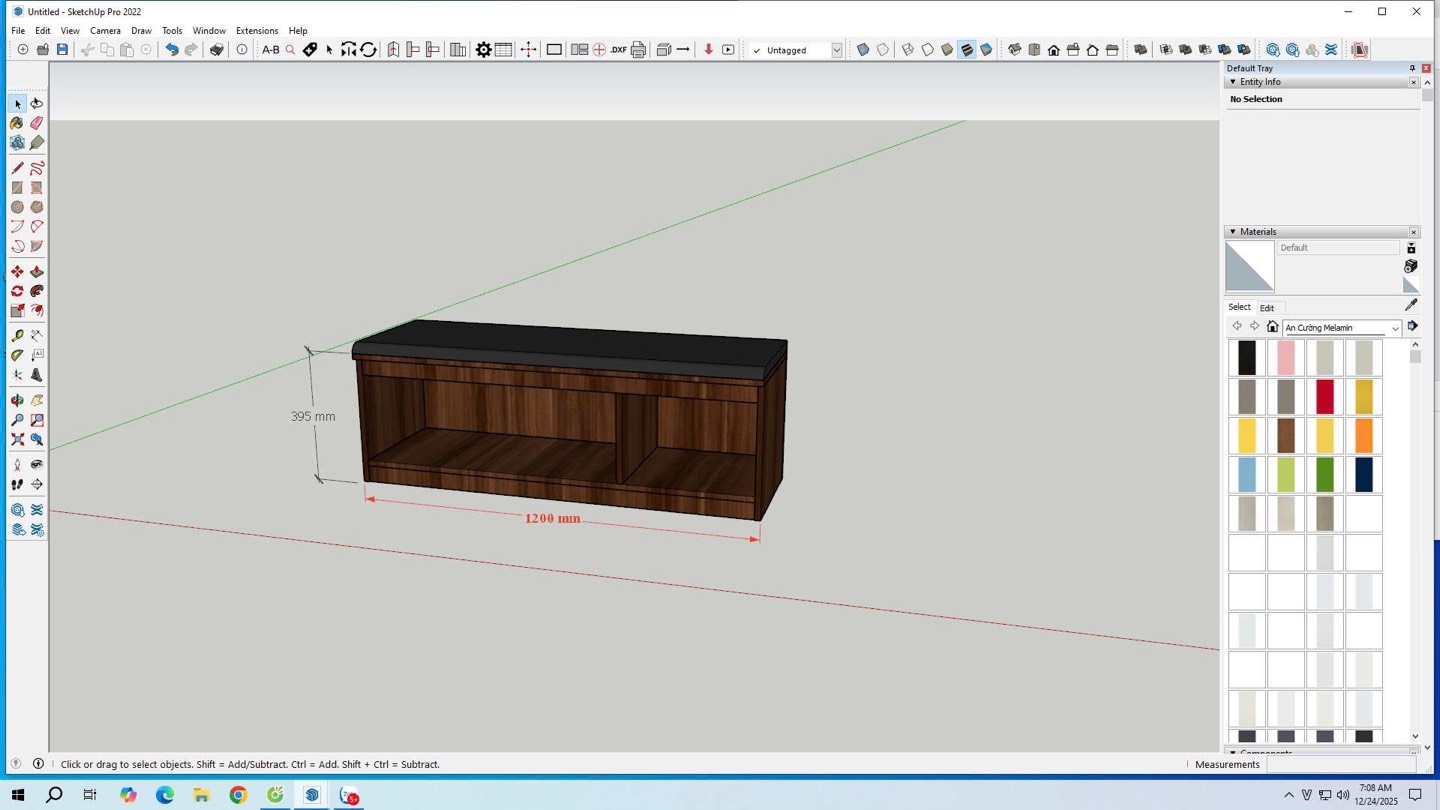
Task: Select the Offset tool
Action: 37,311
